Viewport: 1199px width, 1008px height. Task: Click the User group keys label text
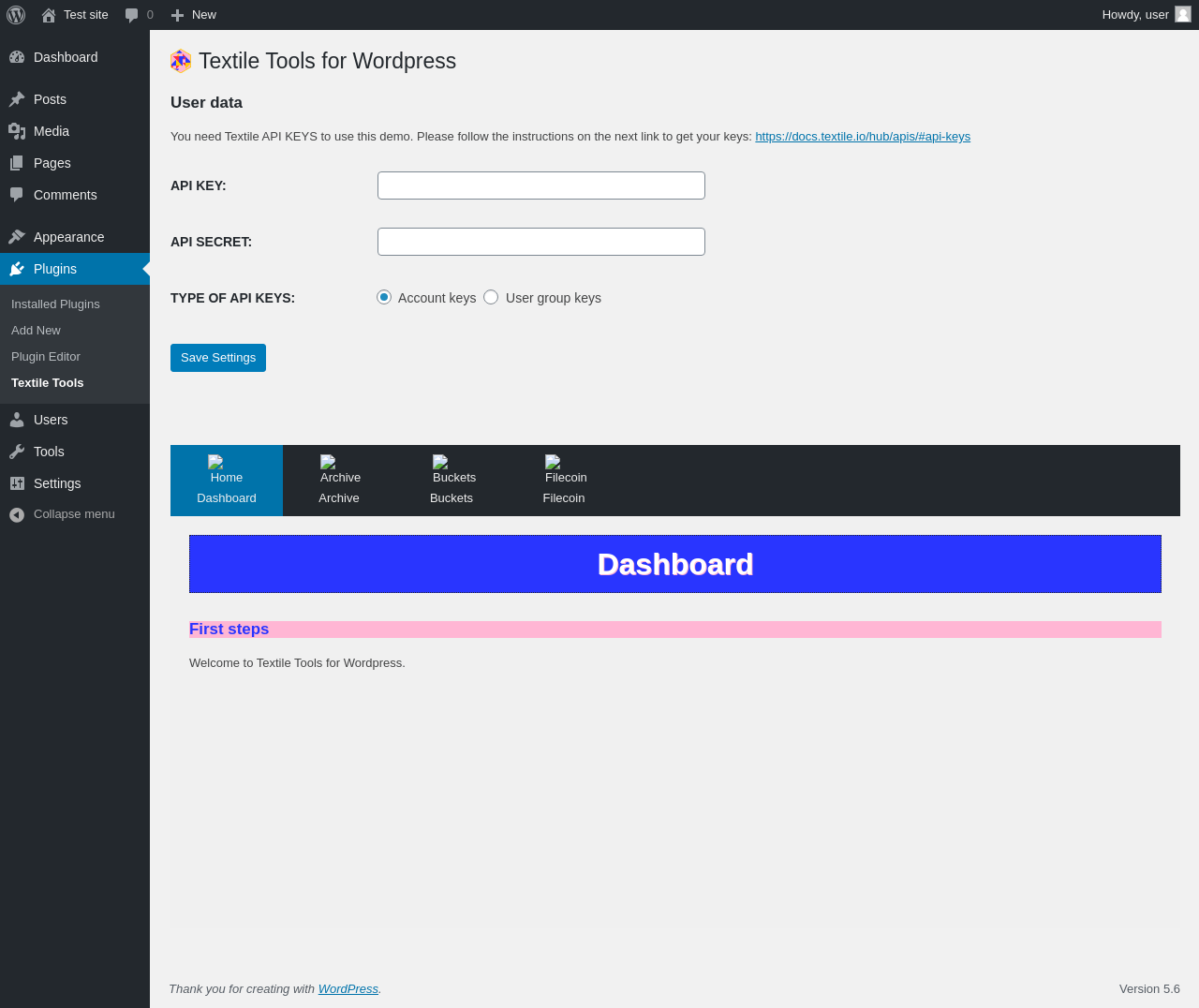554,298
